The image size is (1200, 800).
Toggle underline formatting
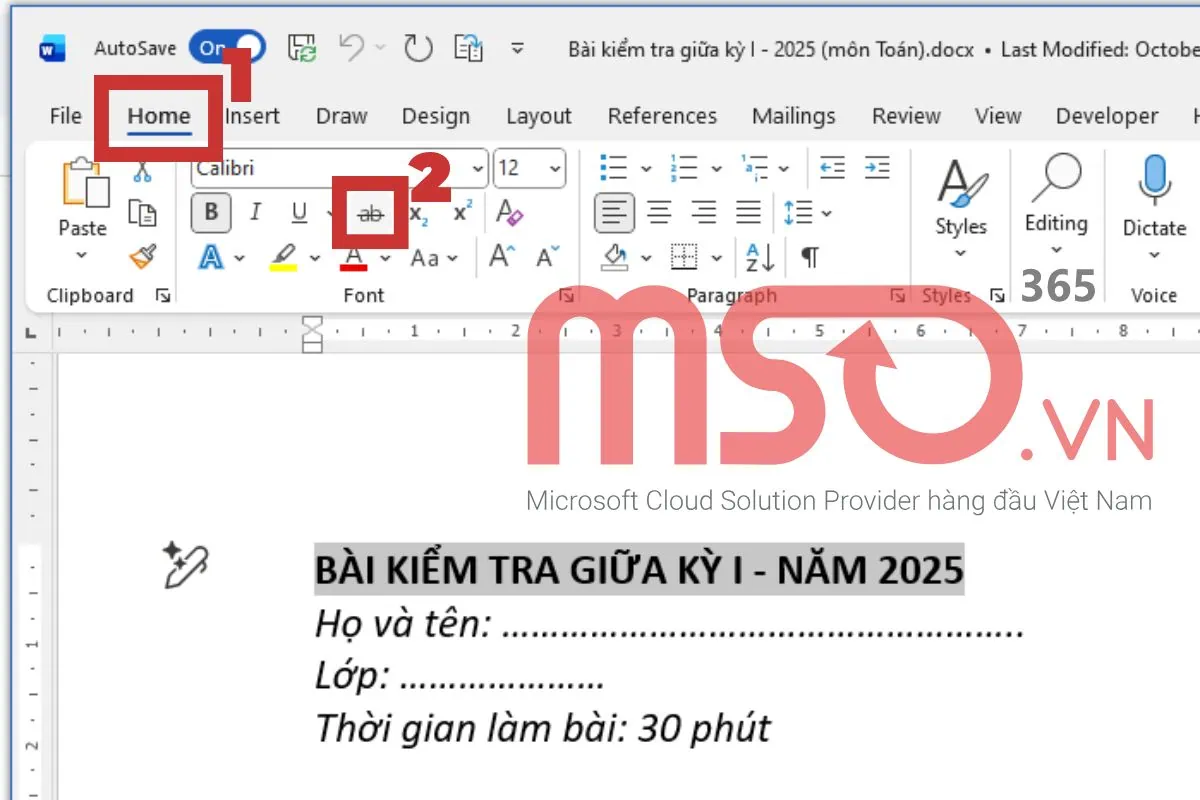(299, 212)
